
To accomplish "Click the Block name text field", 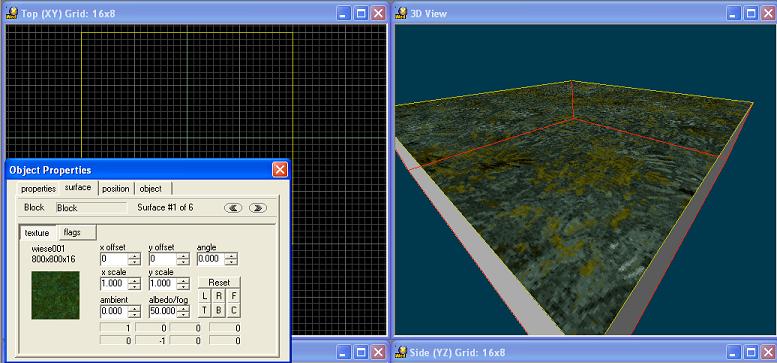I will point(91,208).
